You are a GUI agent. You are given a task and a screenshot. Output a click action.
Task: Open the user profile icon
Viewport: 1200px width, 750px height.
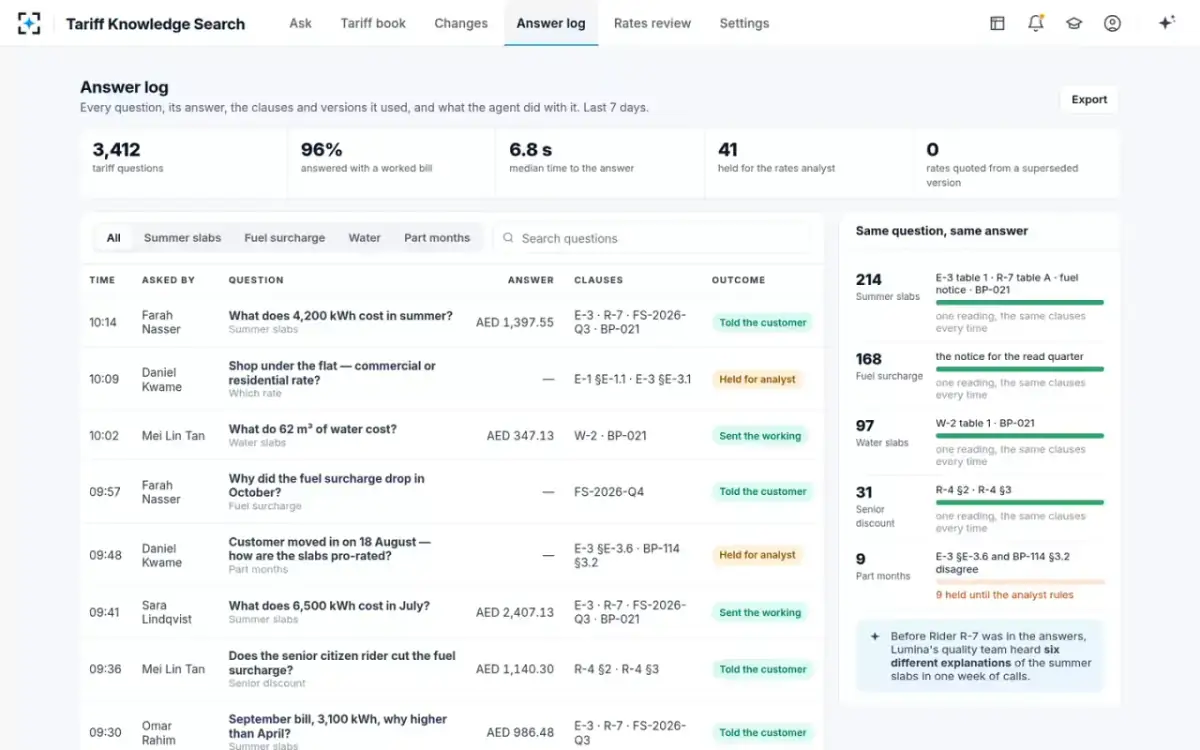pos(1112,23)
